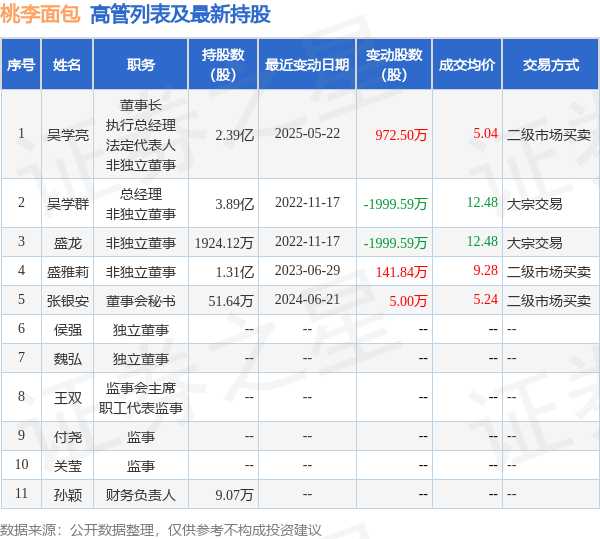
Task: Click 吴学亮's 二级市场买卖 cell
Action: pyautogui.click(x=549, y=135)
